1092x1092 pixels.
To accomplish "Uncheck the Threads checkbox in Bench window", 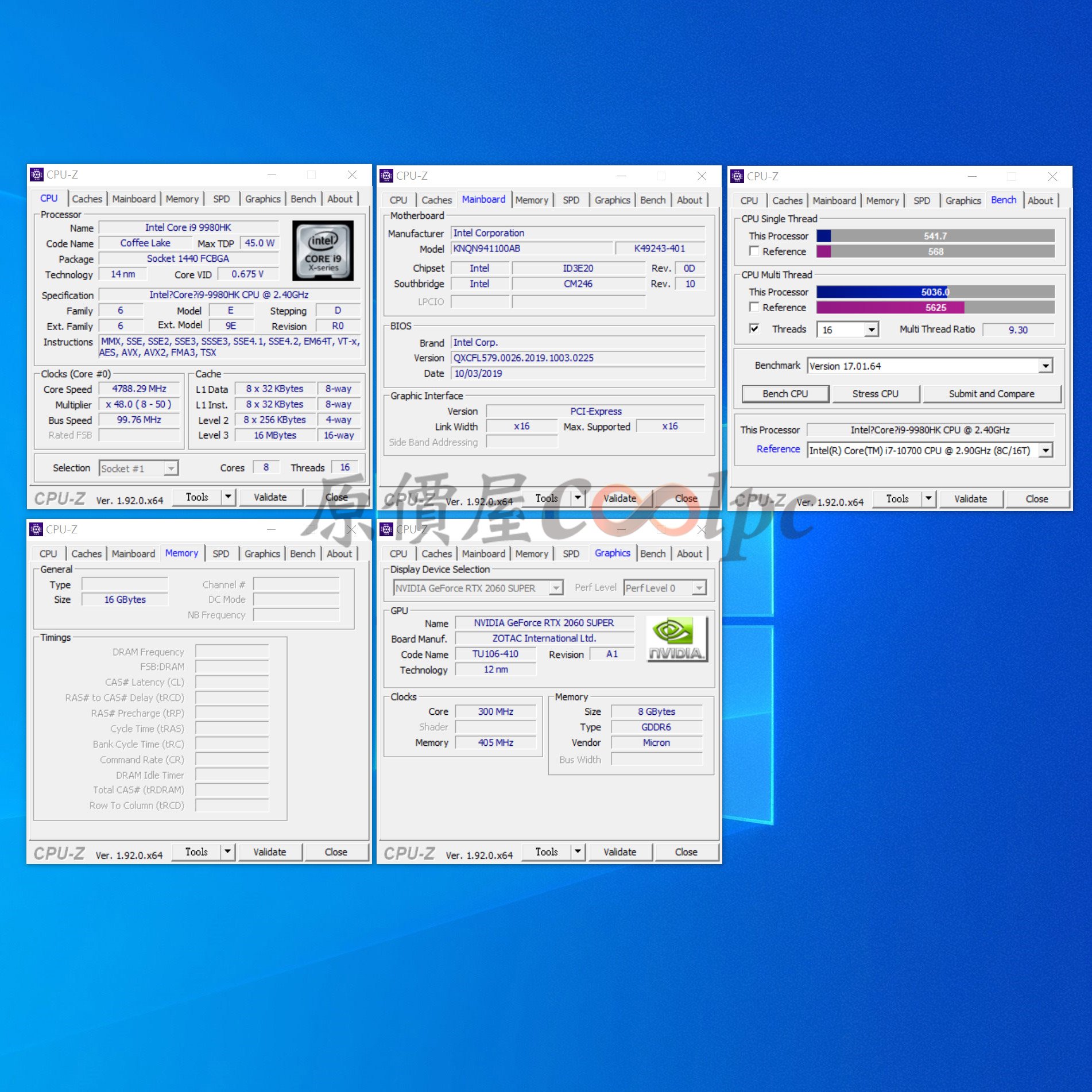I will [754, 328].
